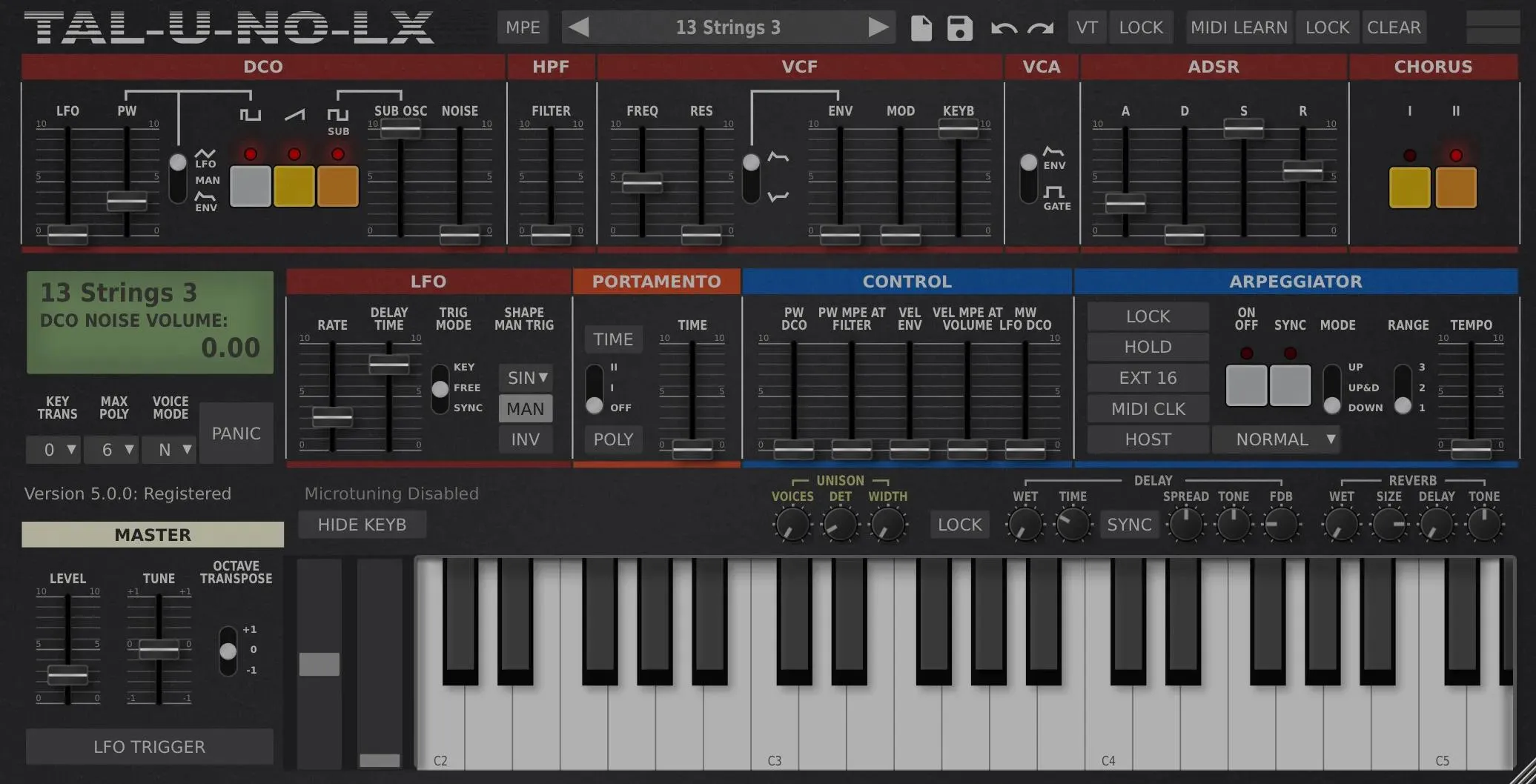
Task: Click the HPF FILTER slider handle
Action: (551, 235)
